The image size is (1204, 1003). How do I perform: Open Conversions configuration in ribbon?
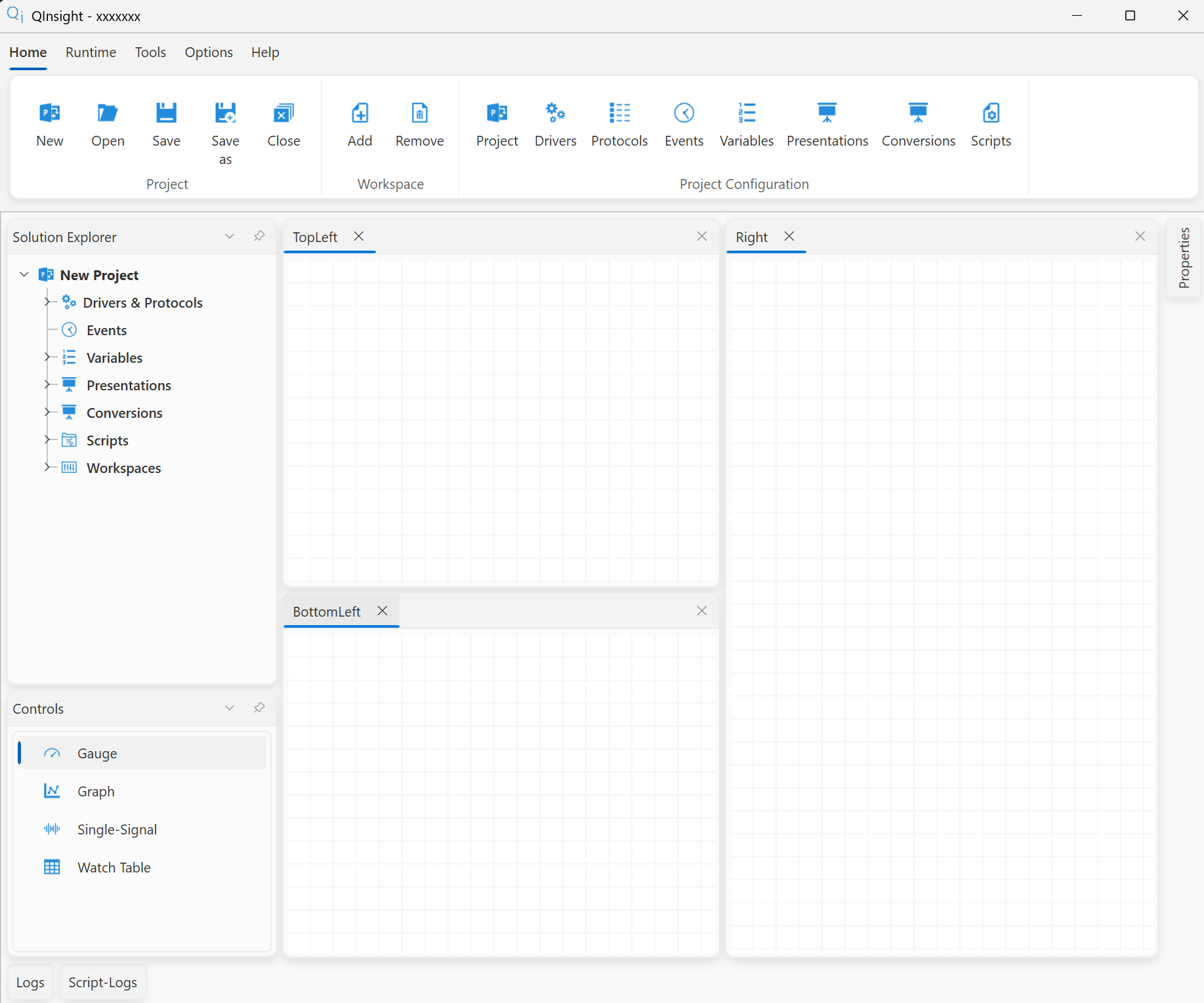point(918,125)
